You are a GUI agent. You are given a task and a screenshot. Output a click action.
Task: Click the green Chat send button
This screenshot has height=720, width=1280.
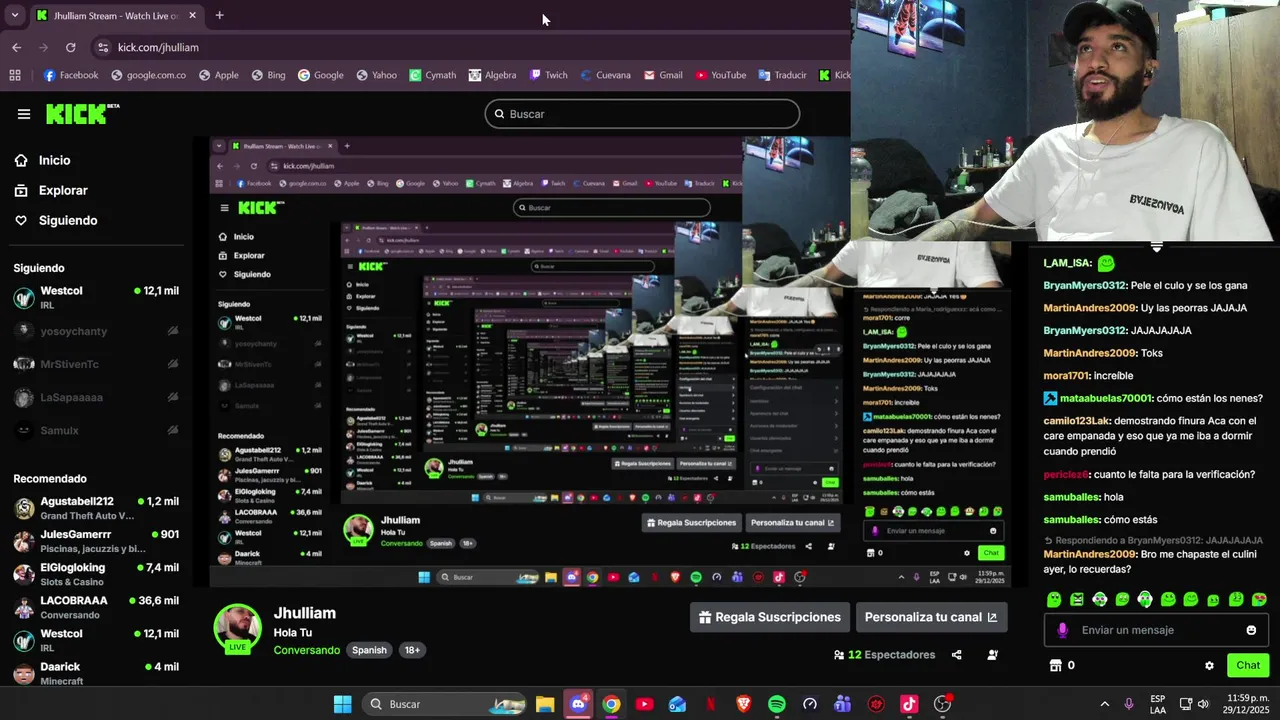[x=1248, y=665]
